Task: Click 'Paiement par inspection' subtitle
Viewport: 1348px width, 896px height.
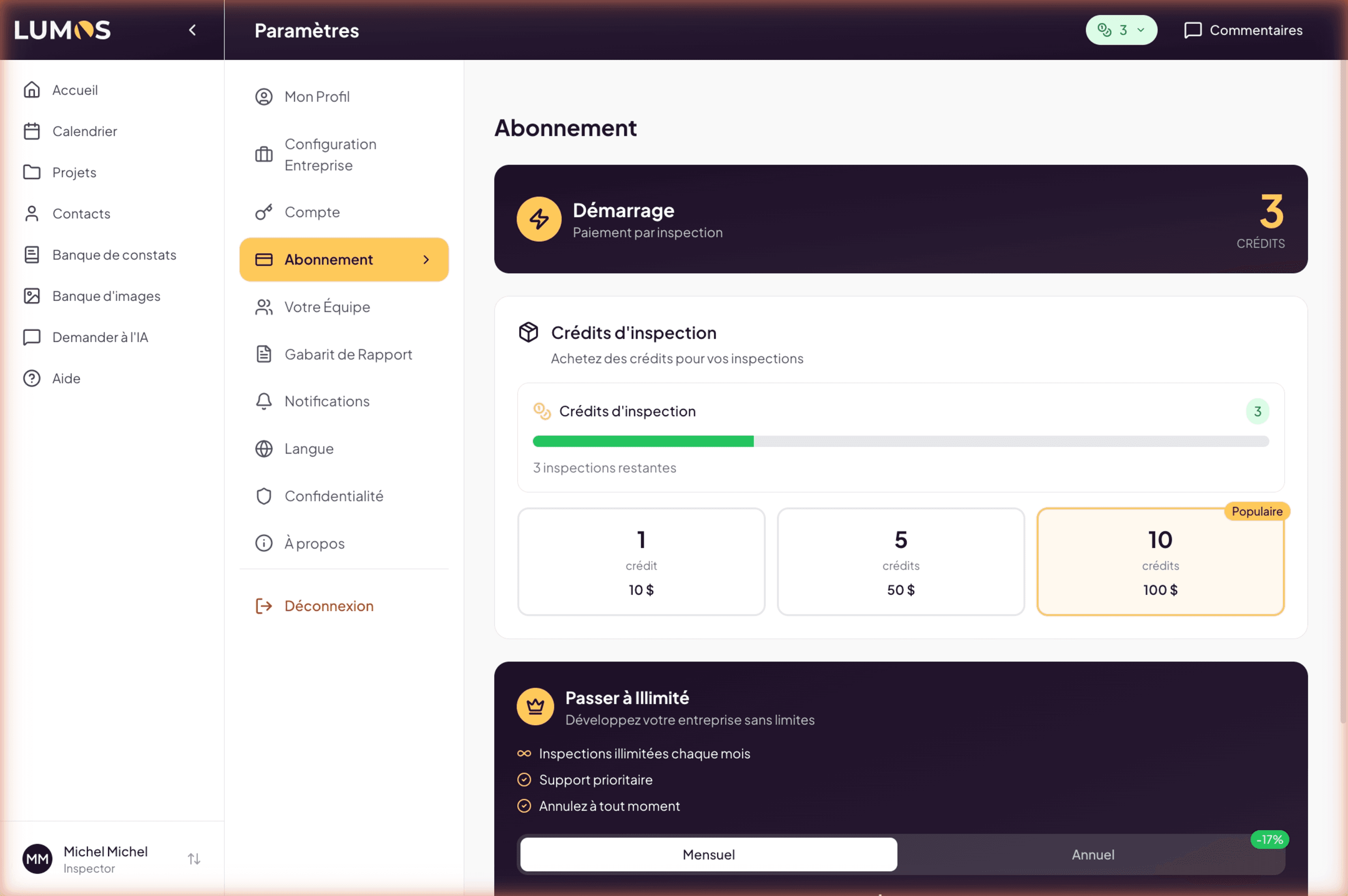Action: coord(647,233)
